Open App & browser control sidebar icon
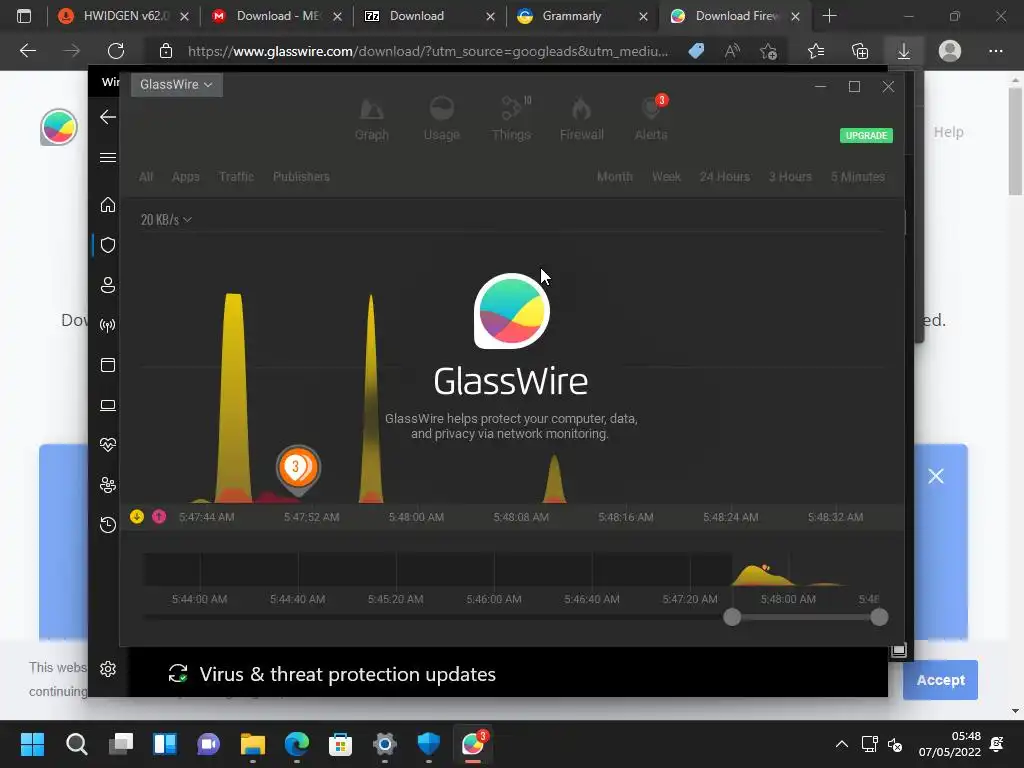The width and height of the screenshot is (1024, 768). [x=108, y=365]
